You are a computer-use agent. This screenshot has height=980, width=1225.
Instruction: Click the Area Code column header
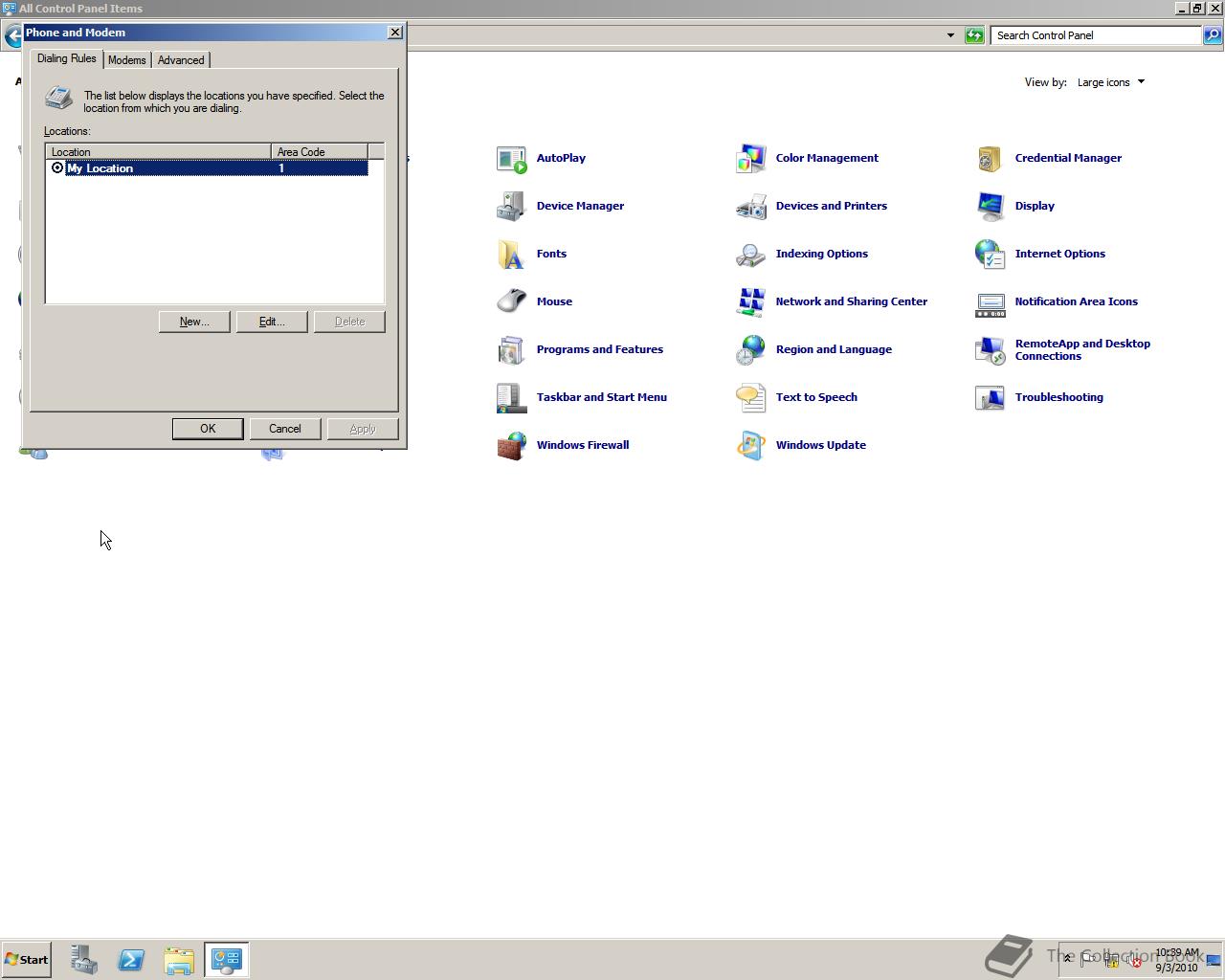tap(320, 152)
